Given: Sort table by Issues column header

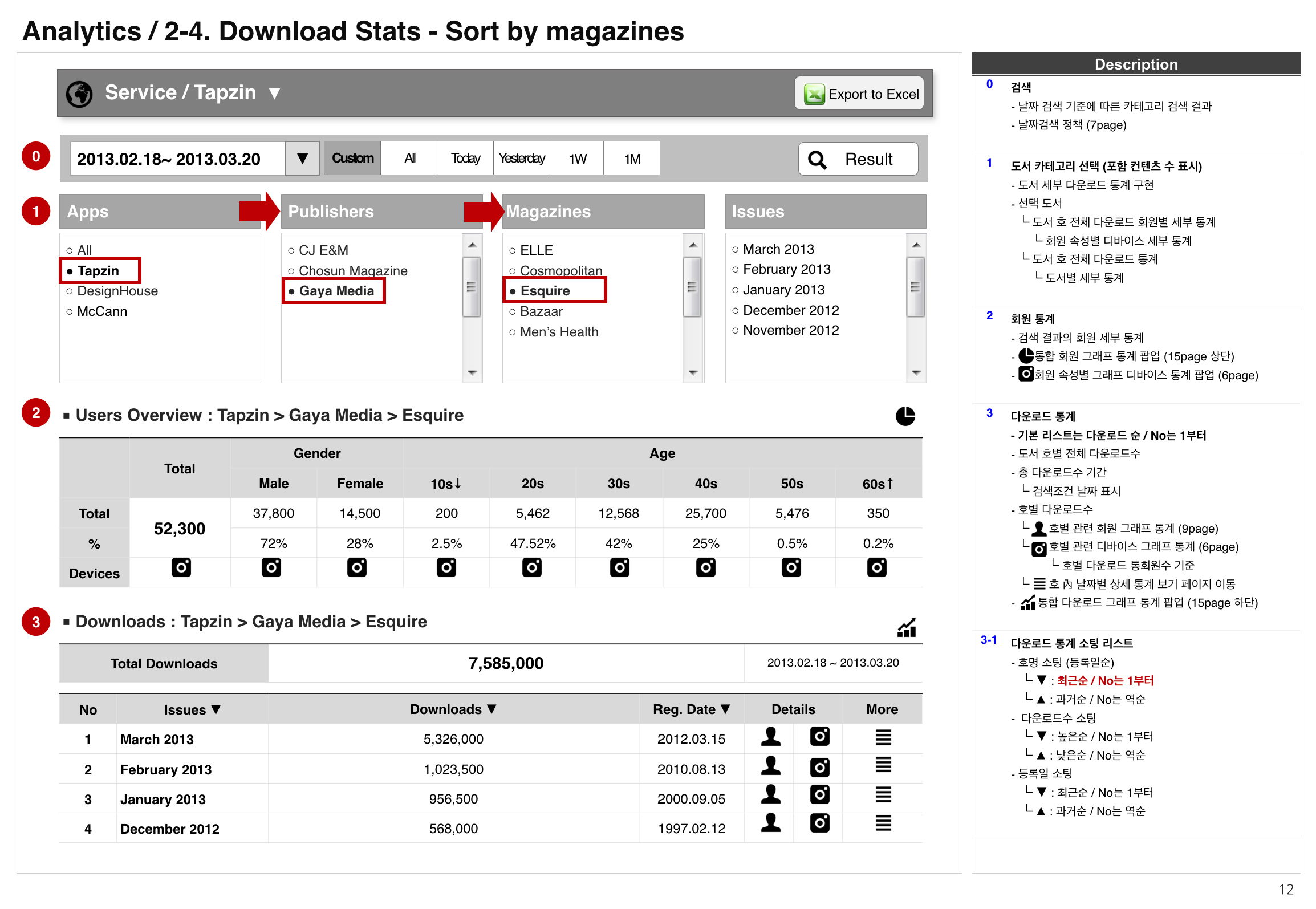Looking at the screenshot, I should click(192, 710).
